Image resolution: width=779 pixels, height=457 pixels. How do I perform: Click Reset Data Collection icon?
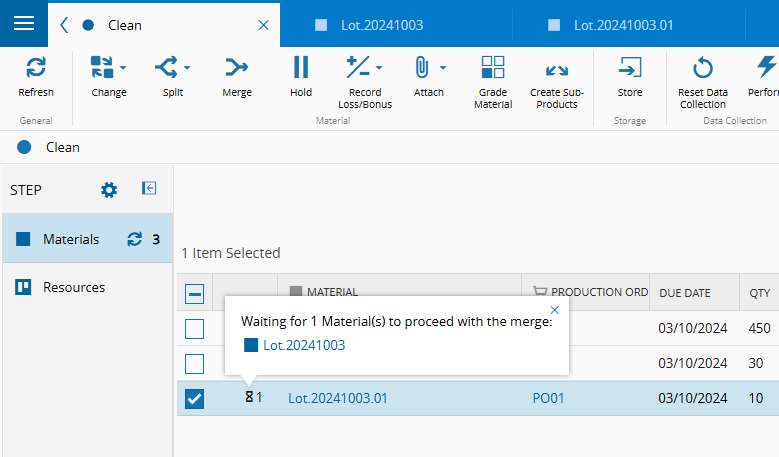click(x=702, y=68)
